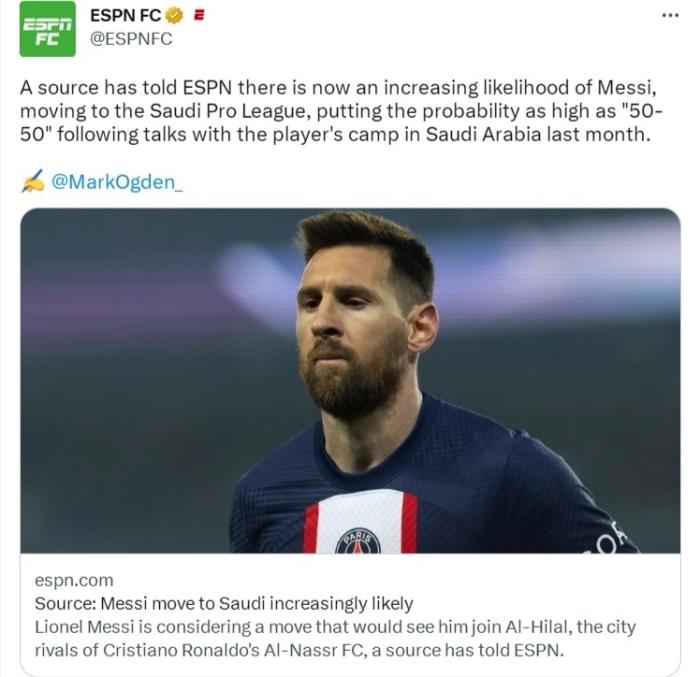
Task: Click the card description starting "Lionel Messi is considering"
Action: tap(335, 639)
